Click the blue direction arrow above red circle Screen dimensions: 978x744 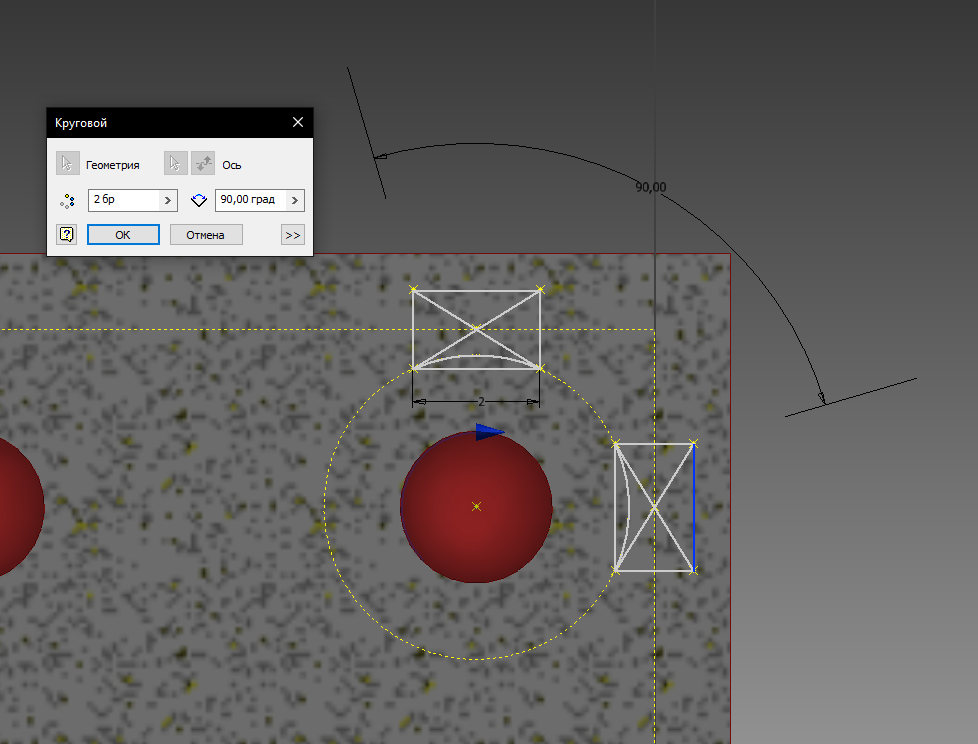coord(488,431)
